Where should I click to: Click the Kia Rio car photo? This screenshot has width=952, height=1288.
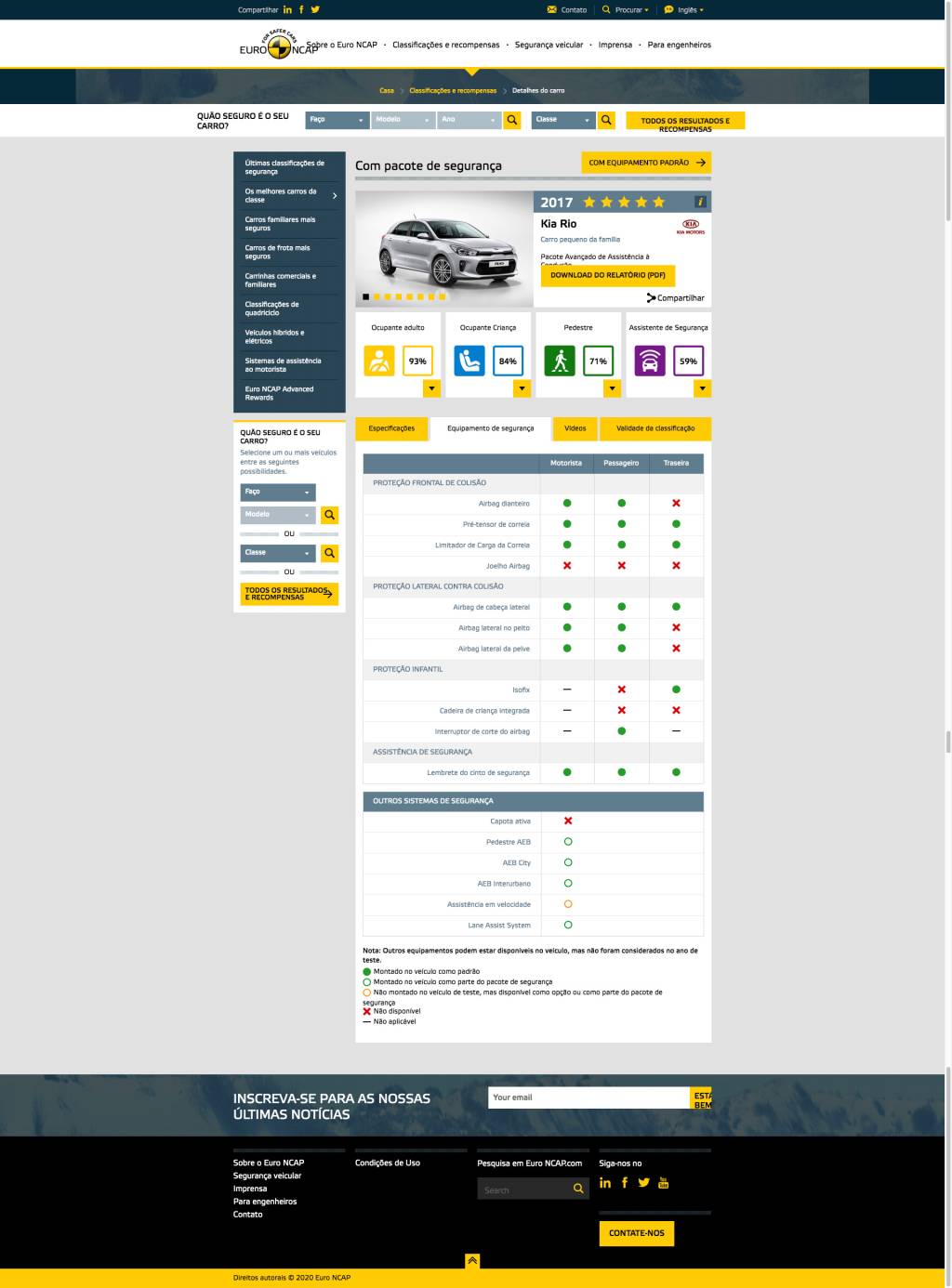tap(444, 248)
